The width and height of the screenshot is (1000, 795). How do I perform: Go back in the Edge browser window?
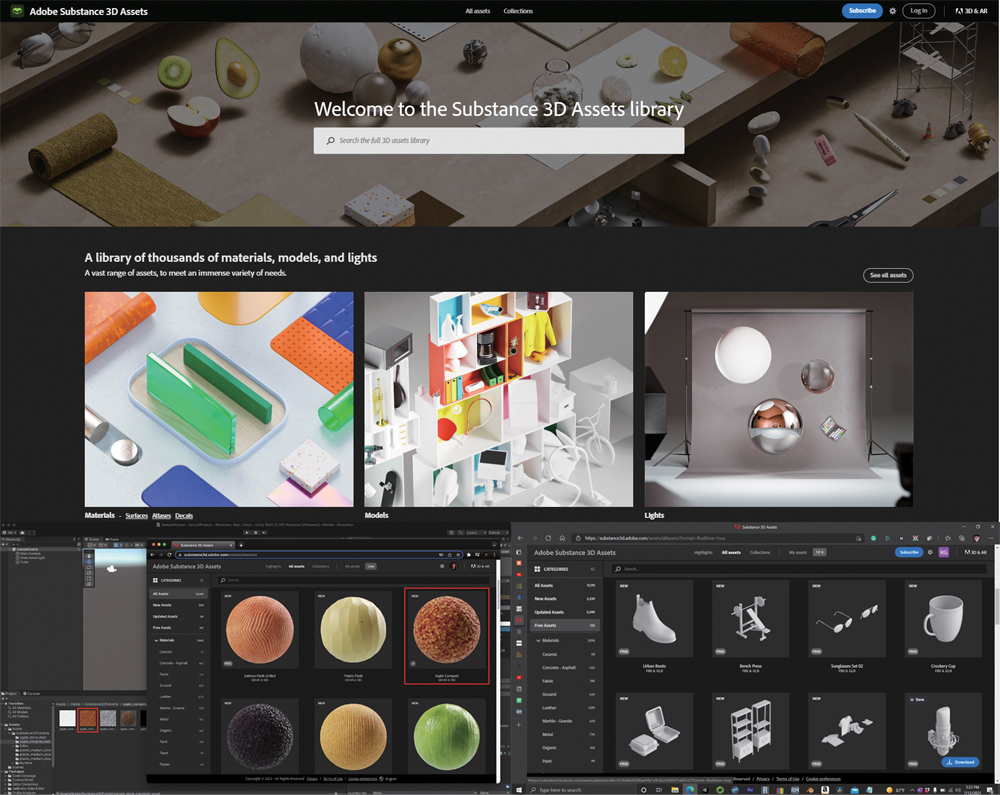pyautogui.click(x=521, y=538)
